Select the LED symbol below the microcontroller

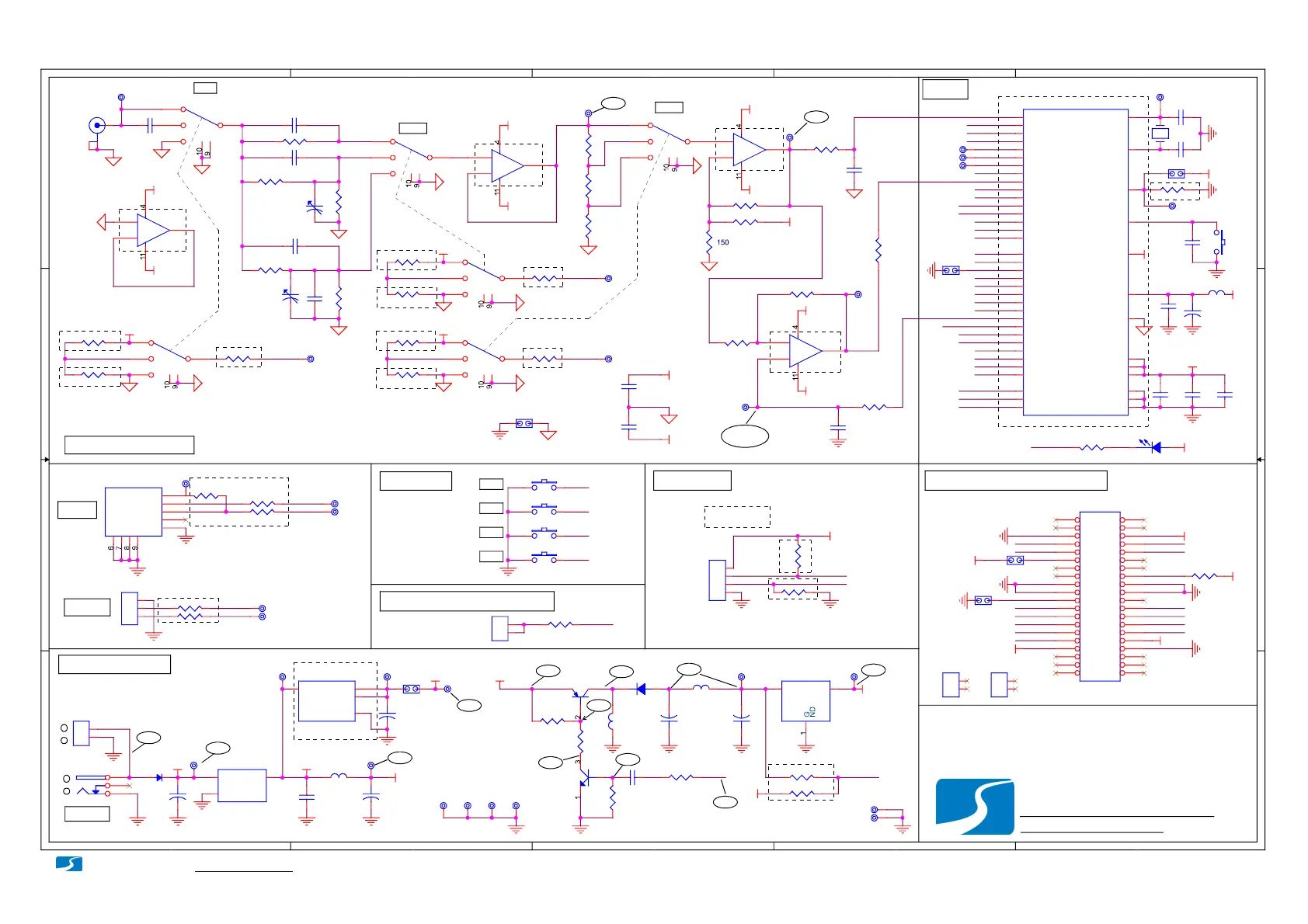tap(1153, 446)
